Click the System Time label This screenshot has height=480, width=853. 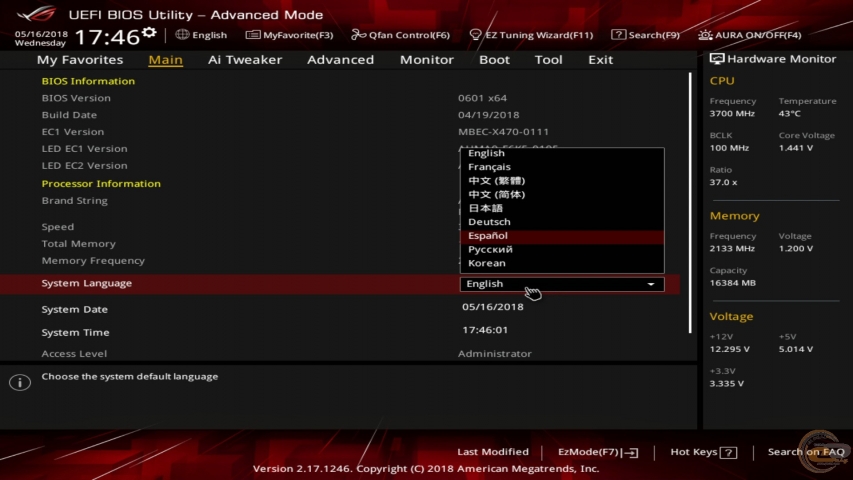[x=75, y=332]
